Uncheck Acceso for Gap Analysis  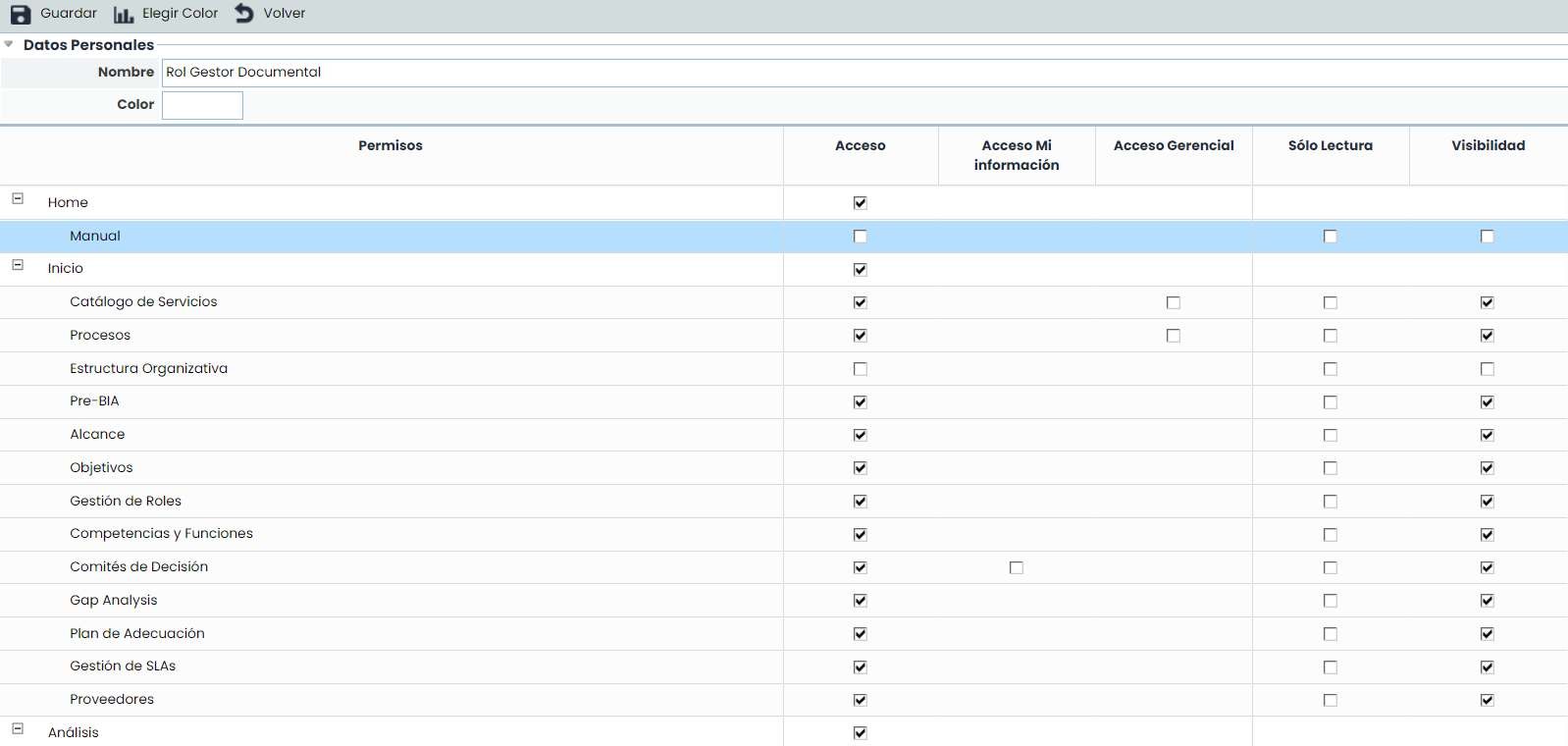861,601
